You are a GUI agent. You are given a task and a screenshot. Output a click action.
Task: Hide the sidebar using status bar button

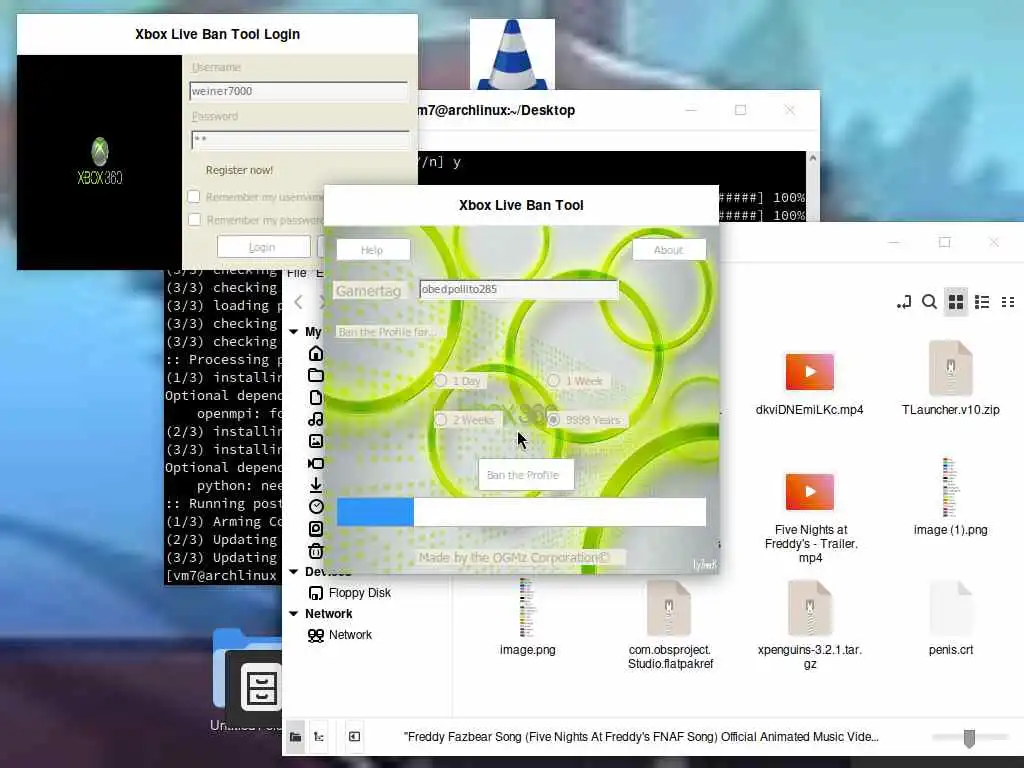tap(355, 737)
